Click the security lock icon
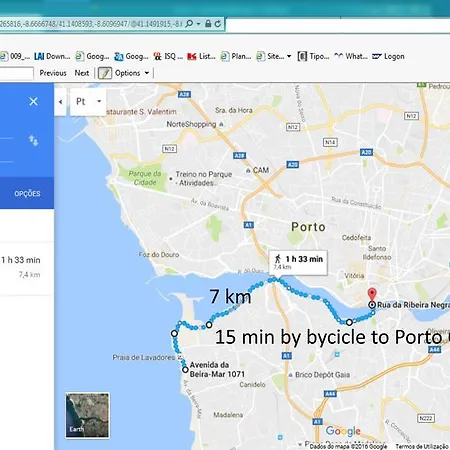This screenshot has height=450, width=450. [208, 24]
